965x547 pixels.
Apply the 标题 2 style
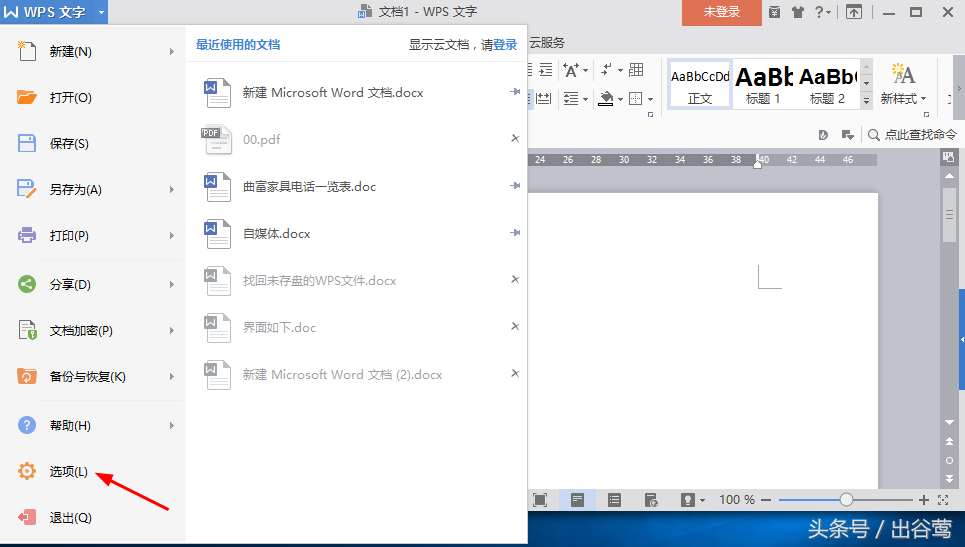tap(827, 84)
